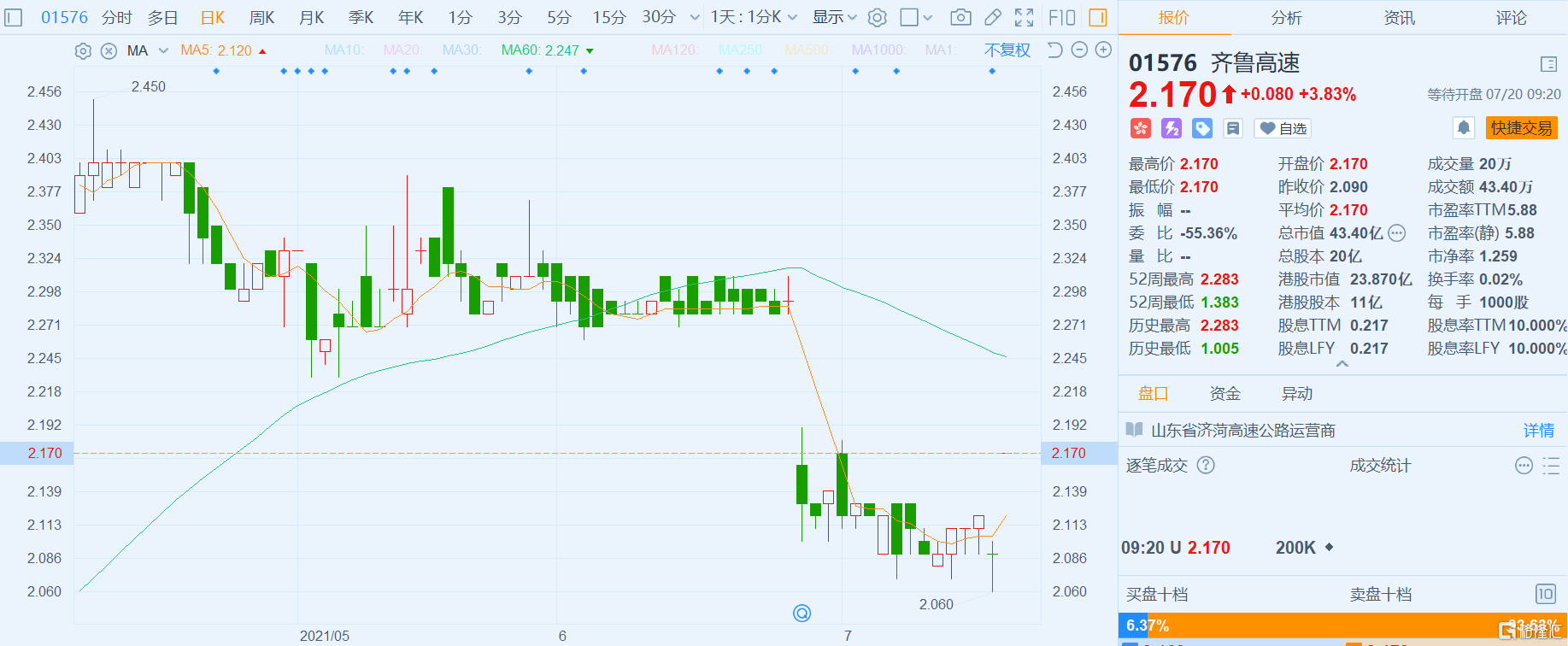Open the 显示 display dropdown

point(834,17)
